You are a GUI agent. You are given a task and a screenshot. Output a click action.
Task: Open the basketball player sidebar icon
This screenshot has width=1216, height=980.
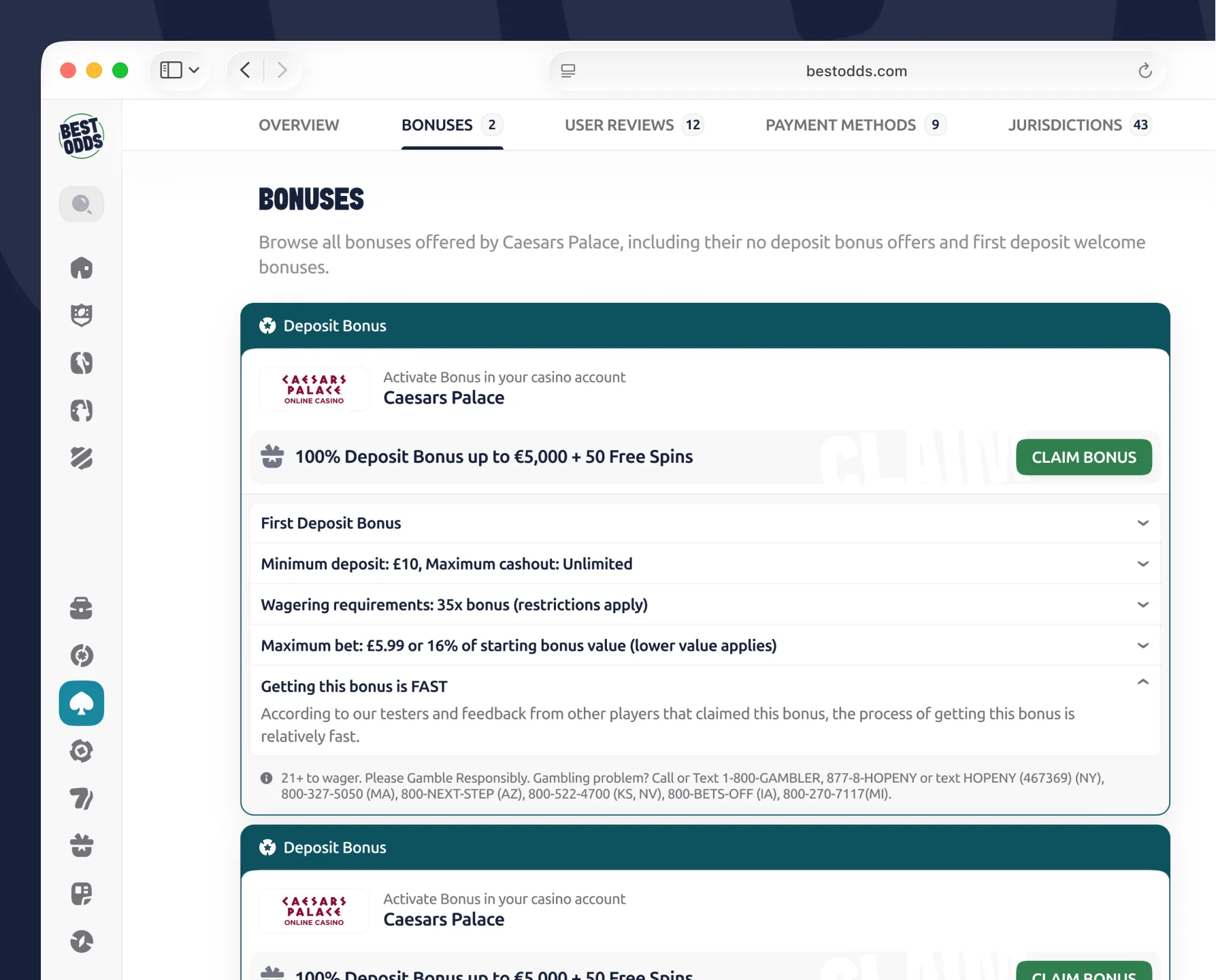pyautogui.click(x=82, y=363)
